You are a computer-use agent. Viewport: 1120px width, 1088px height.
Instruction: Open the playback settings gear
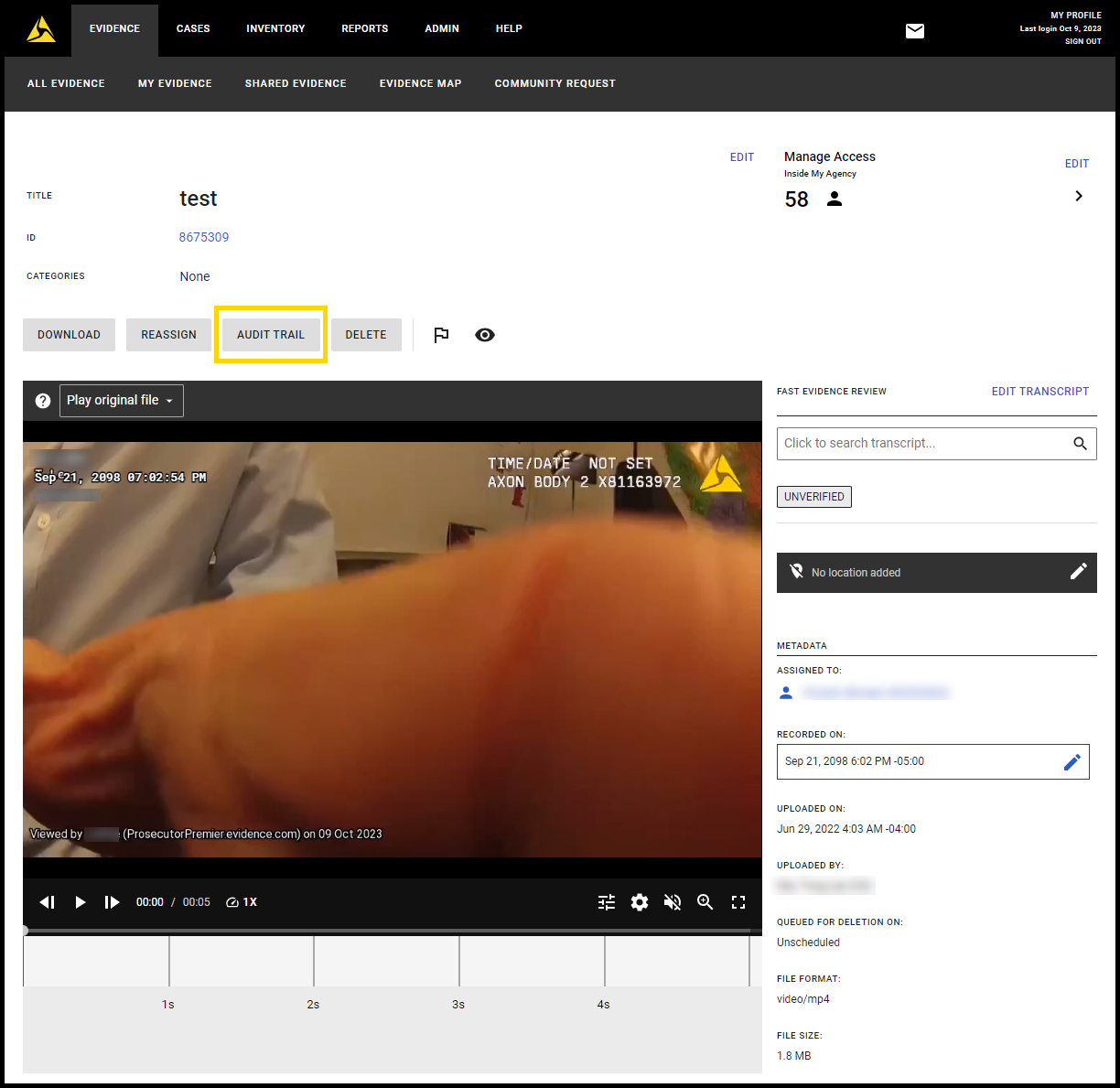[640, 902]
